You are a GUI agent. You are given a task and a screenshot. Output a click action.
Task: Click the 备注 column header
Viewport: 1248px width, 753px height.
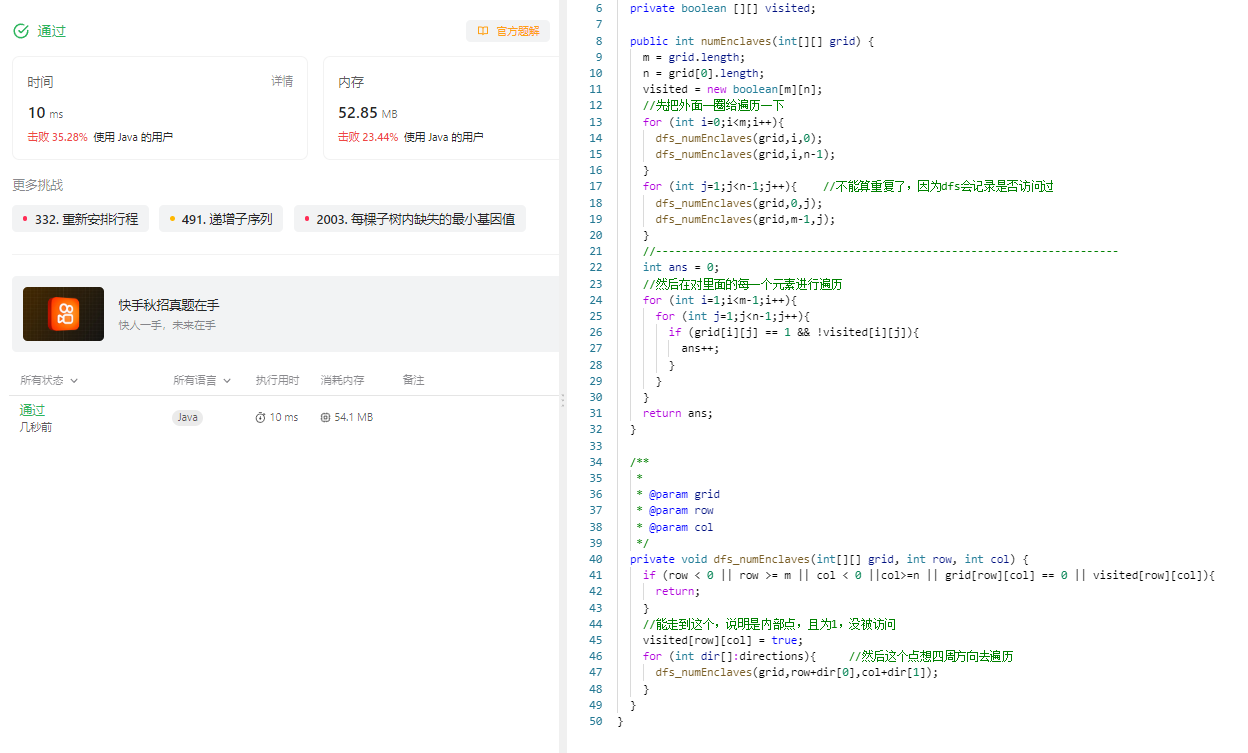[x=413, y=380]
